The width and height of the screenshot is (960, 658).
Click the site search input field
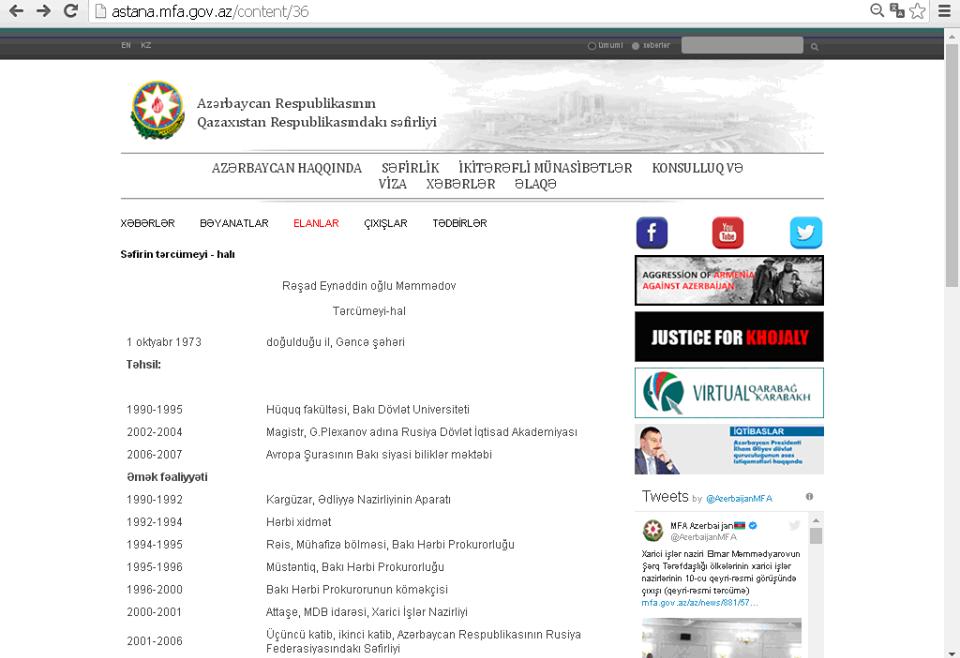pyautogui.click(x=741, y=45)
